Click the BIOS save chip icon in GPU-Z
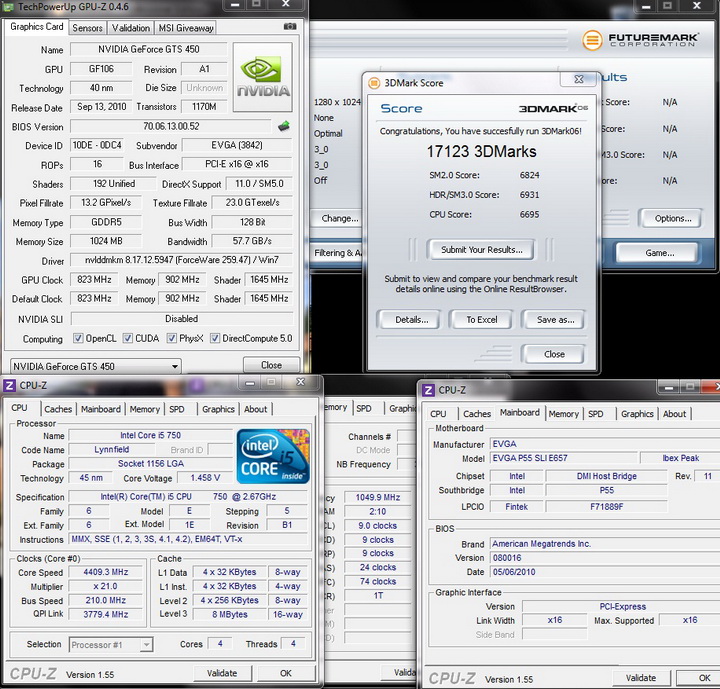 pos(284,126)
